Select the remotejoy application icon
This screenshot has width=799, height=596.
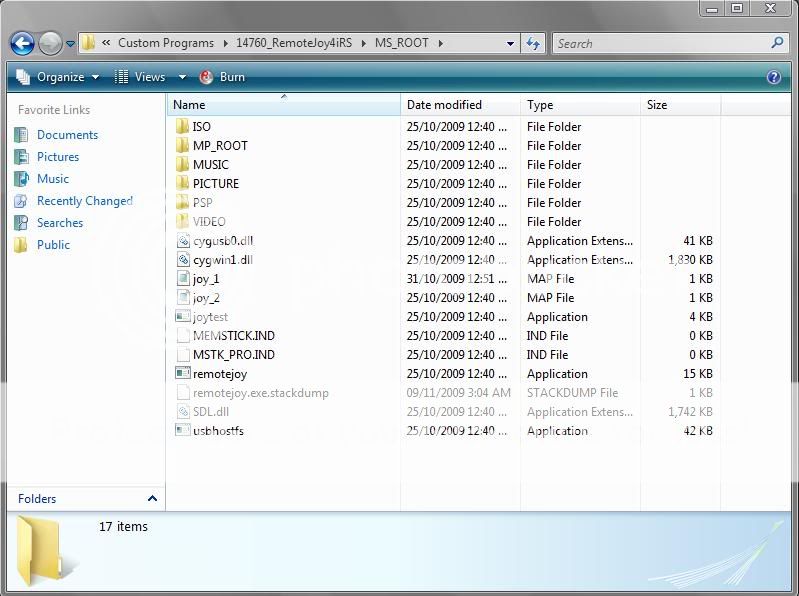pyautogui.click(x=182, y=374)
